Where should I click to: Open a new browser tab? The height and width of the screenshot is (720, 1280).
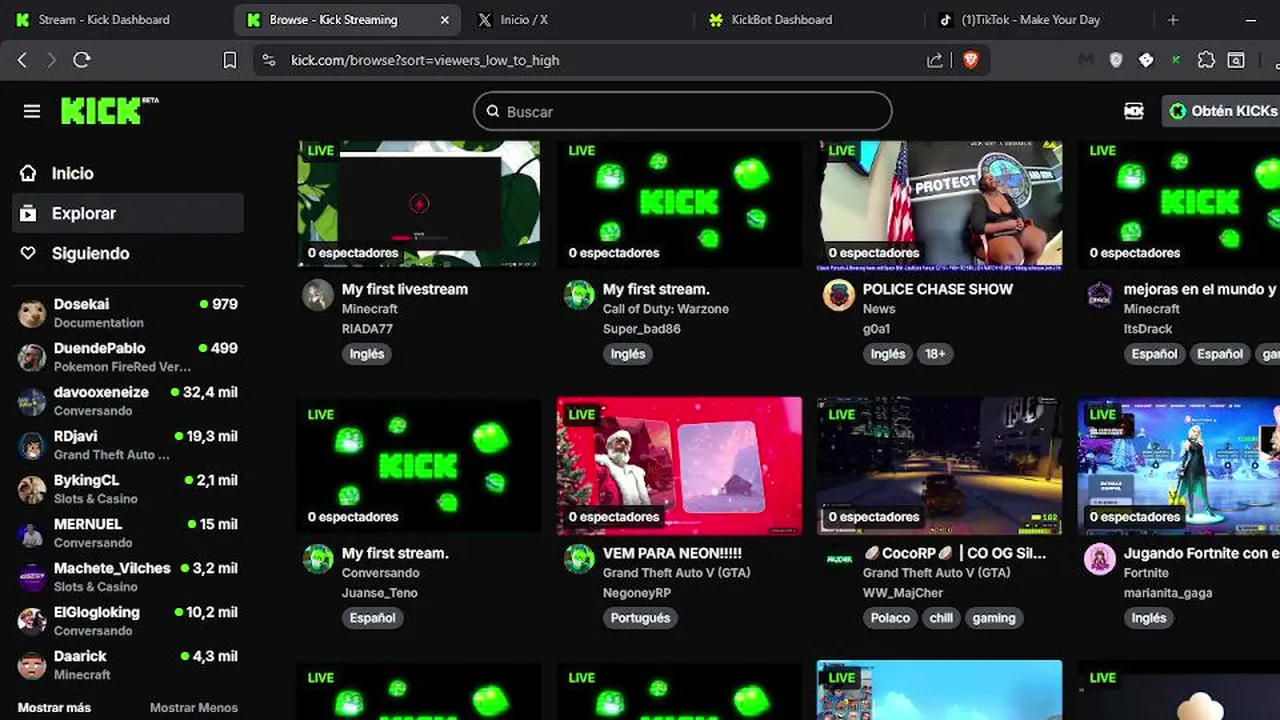1173,19
